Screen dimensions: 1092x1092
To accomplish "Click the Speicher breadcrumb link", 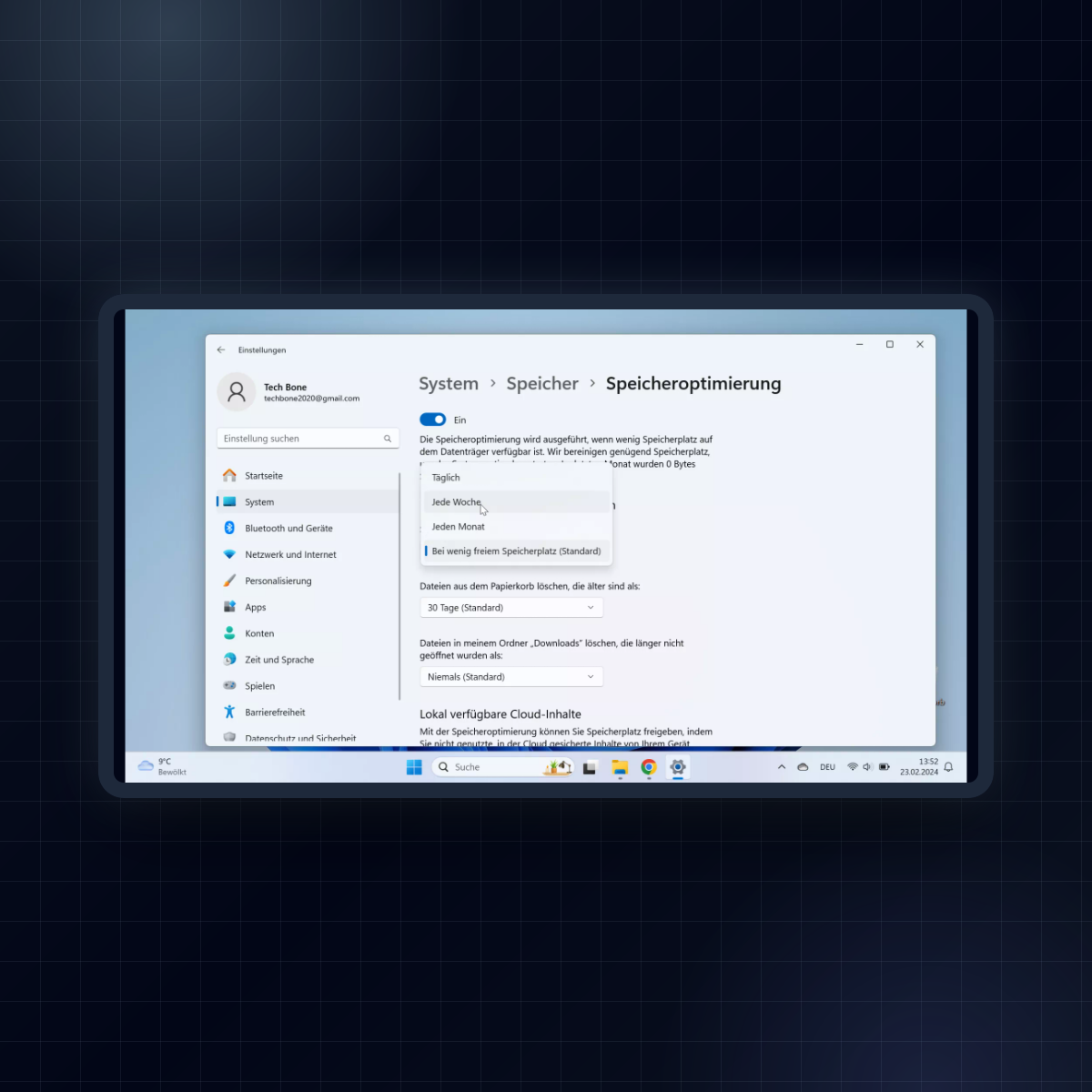I will coord(542,384).
